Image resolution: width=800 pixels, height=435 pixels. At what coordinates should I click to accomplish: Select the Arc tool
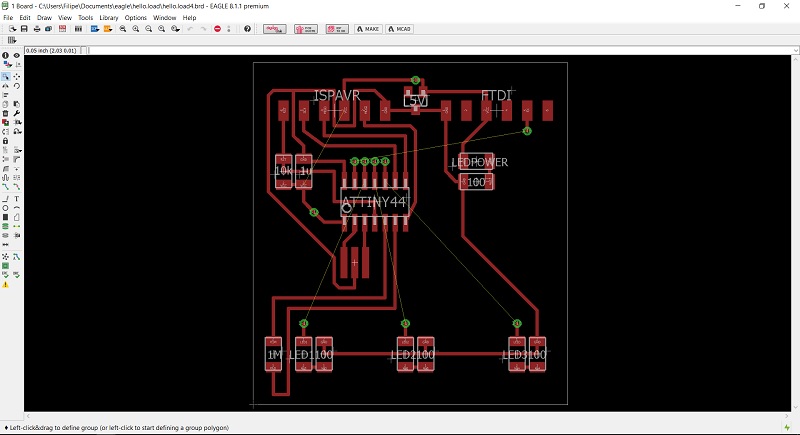pyautogui.click(x=17, y=208)
